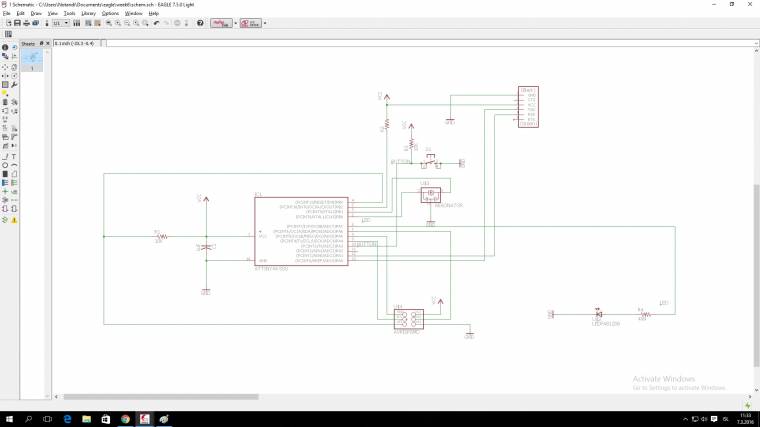The image size is (760, 427).
Task: Select the Wire drawing tool
Action: click(x=5, y=157)
